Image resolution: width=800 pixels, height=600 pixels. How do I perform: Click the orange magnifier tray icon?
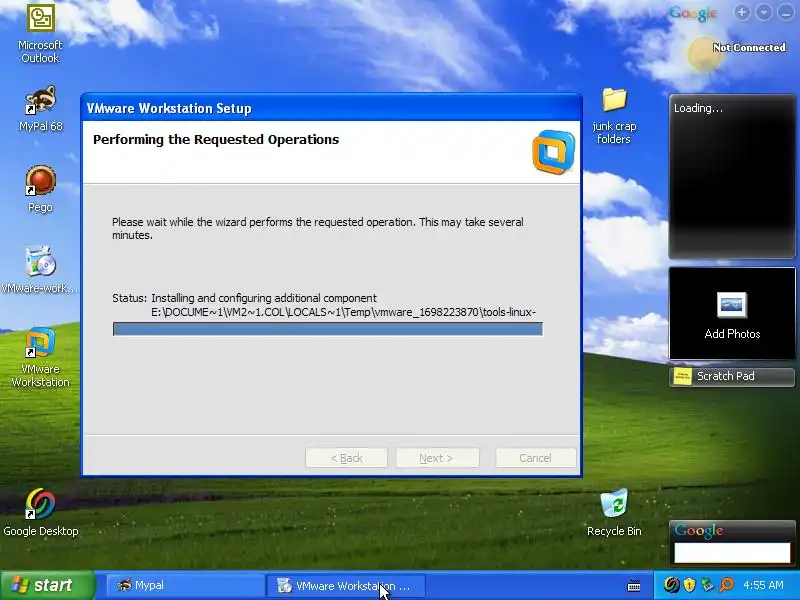pos(726,585)
